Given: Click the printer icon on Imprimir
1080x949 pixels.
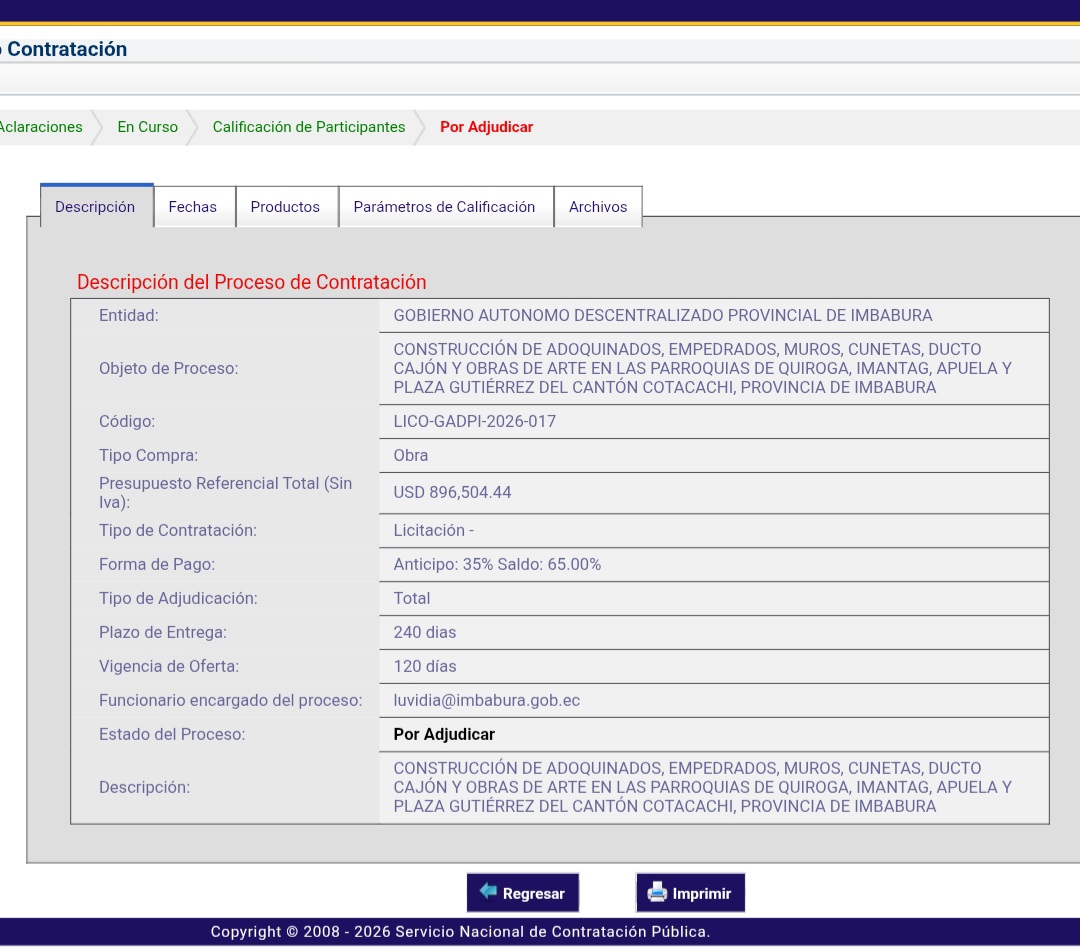Looking at the screenshot, I should (x=657, y=893).
